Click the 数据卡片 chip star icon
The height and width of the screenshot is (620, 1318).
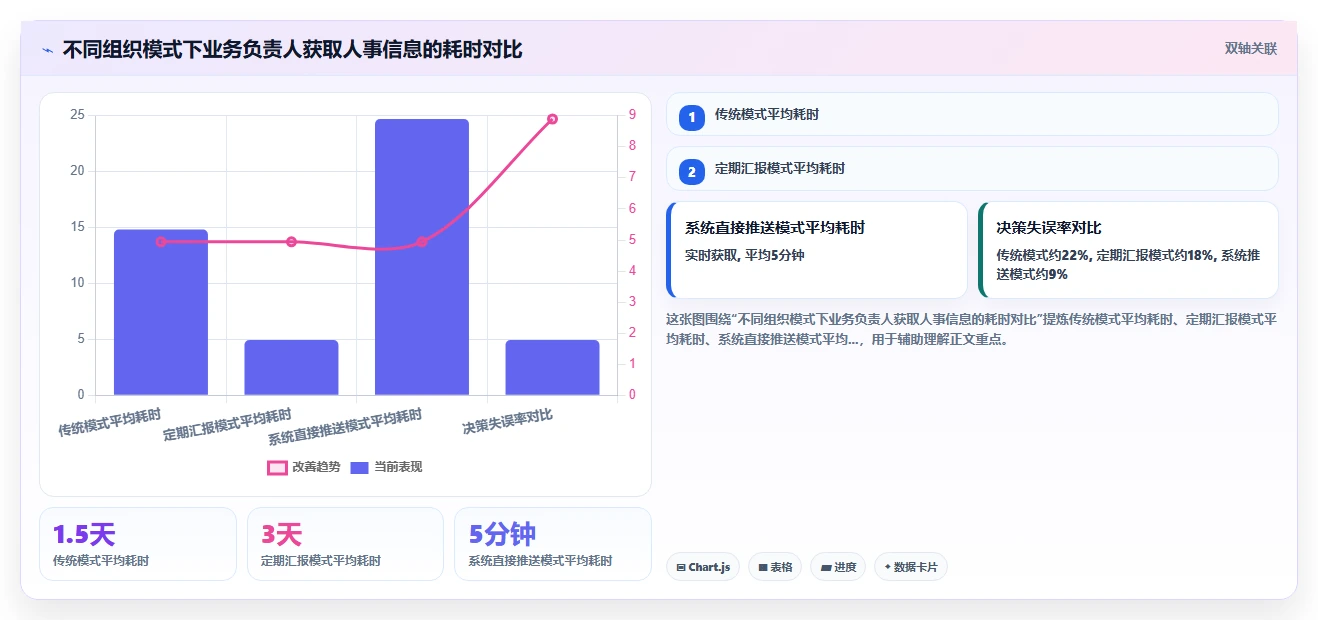pyautogui.click(x=887, y=567)
